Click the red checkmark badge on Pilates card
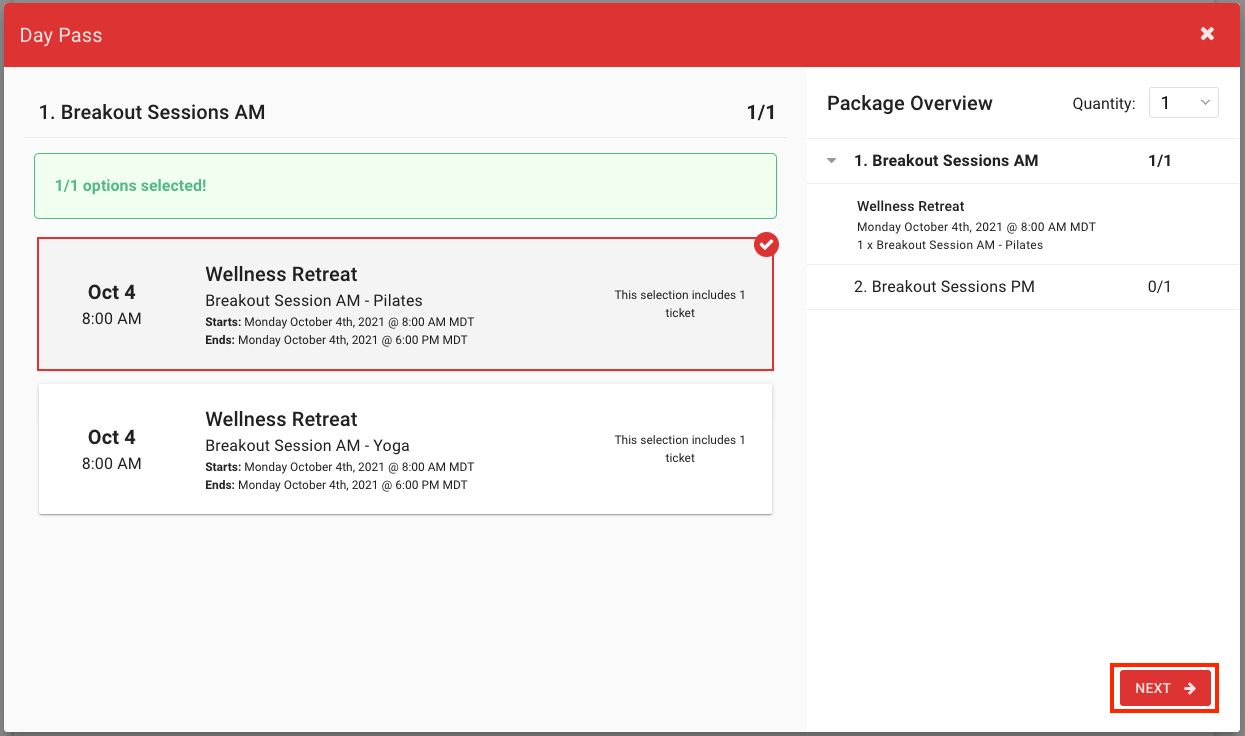Screen dimensions: 1245x736 click(x=766, y=244)
